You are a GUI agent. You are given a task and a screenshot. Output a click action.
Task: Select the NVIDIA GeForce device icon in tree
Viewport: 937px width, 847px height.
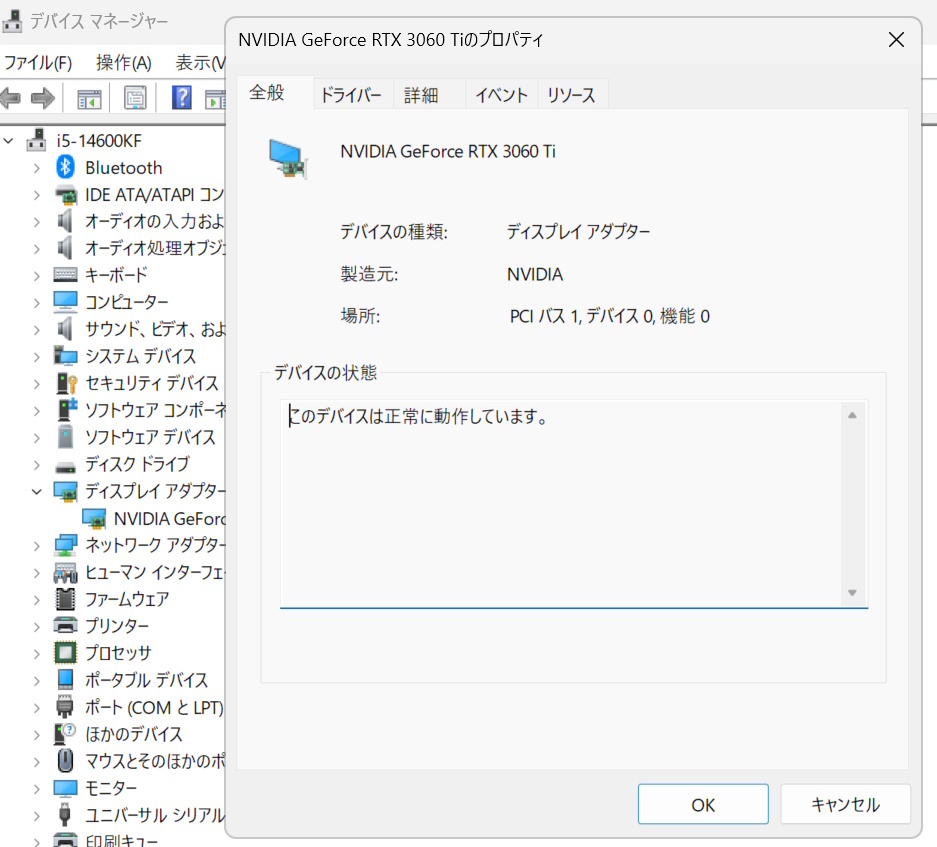(x=94, y=518)
